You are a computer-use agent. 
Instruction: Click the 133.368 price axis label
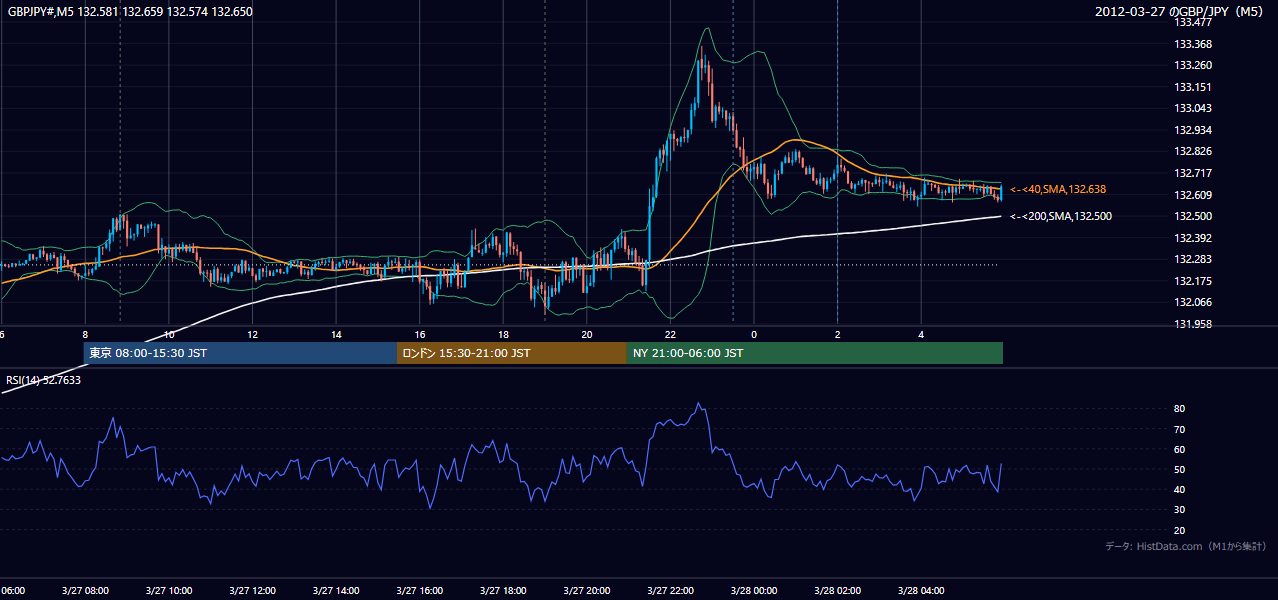coord(1192,44)
